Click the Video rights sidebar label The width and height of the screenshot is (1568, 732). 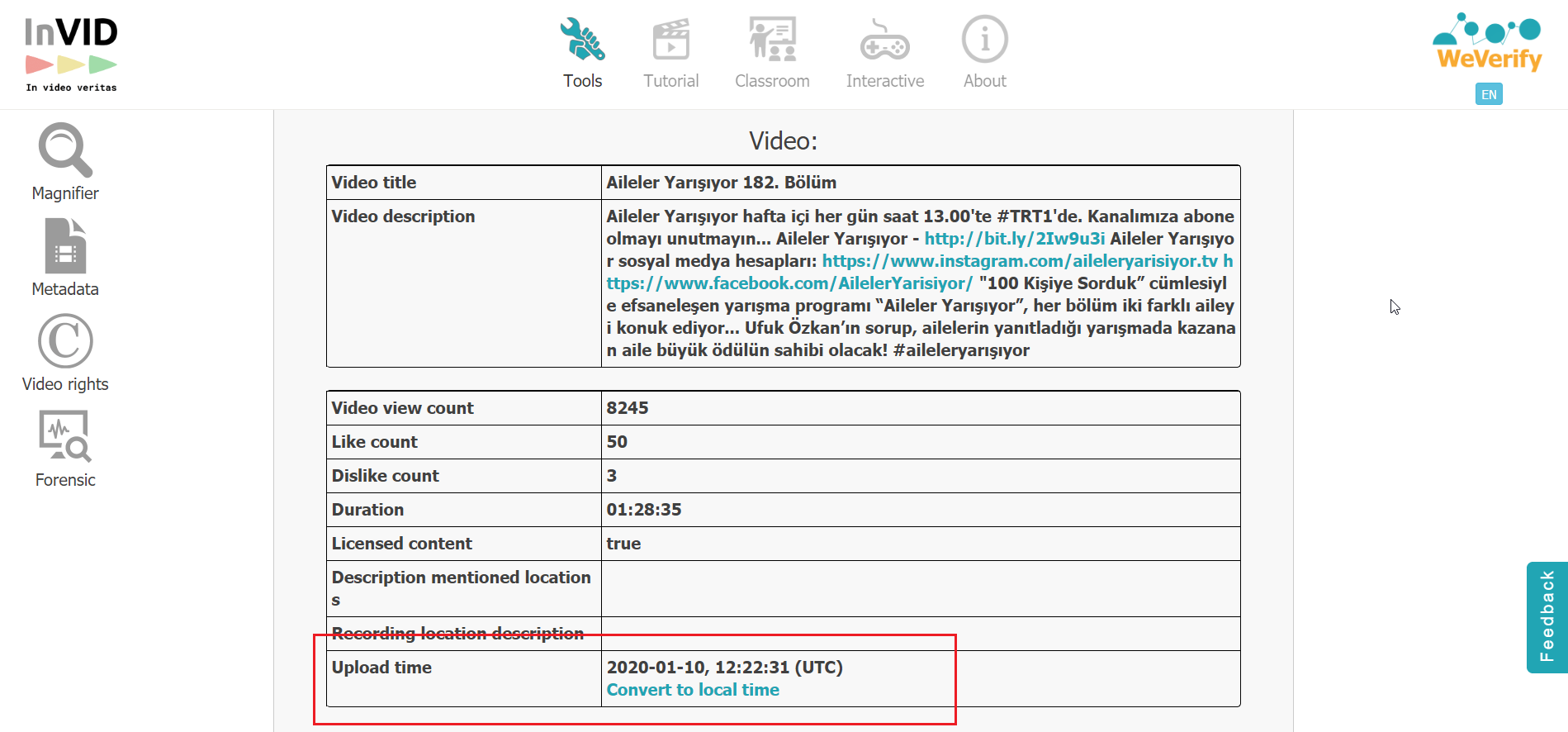(x=65, y=384)
